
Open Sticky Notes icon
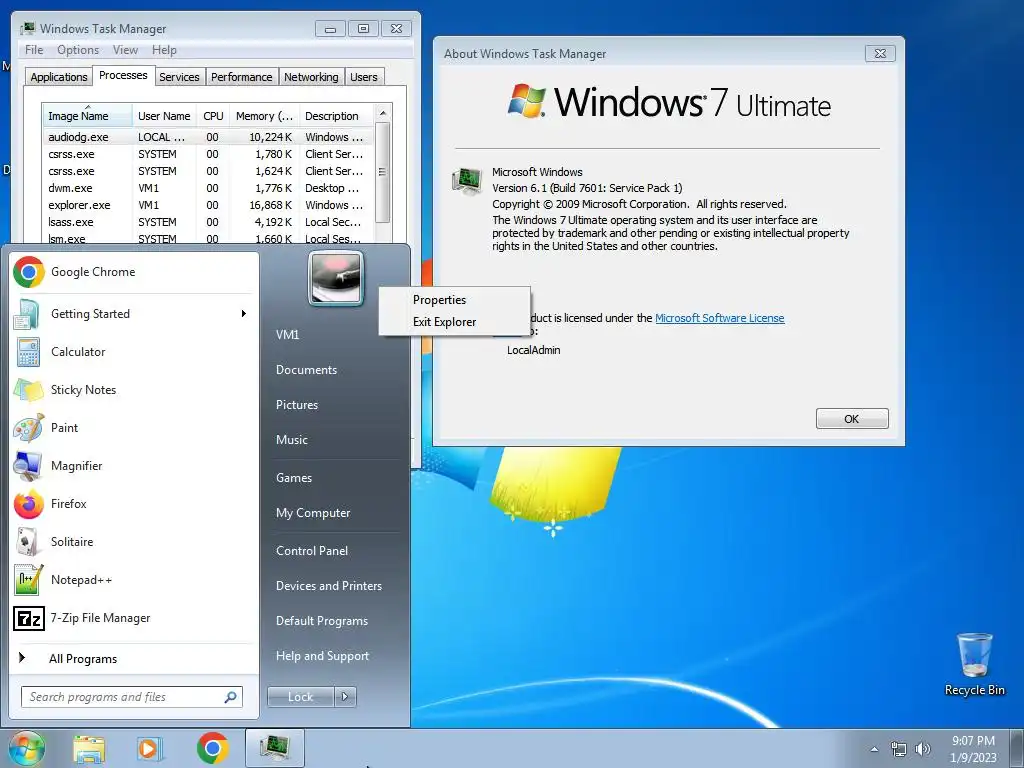(x=28, y=390)
